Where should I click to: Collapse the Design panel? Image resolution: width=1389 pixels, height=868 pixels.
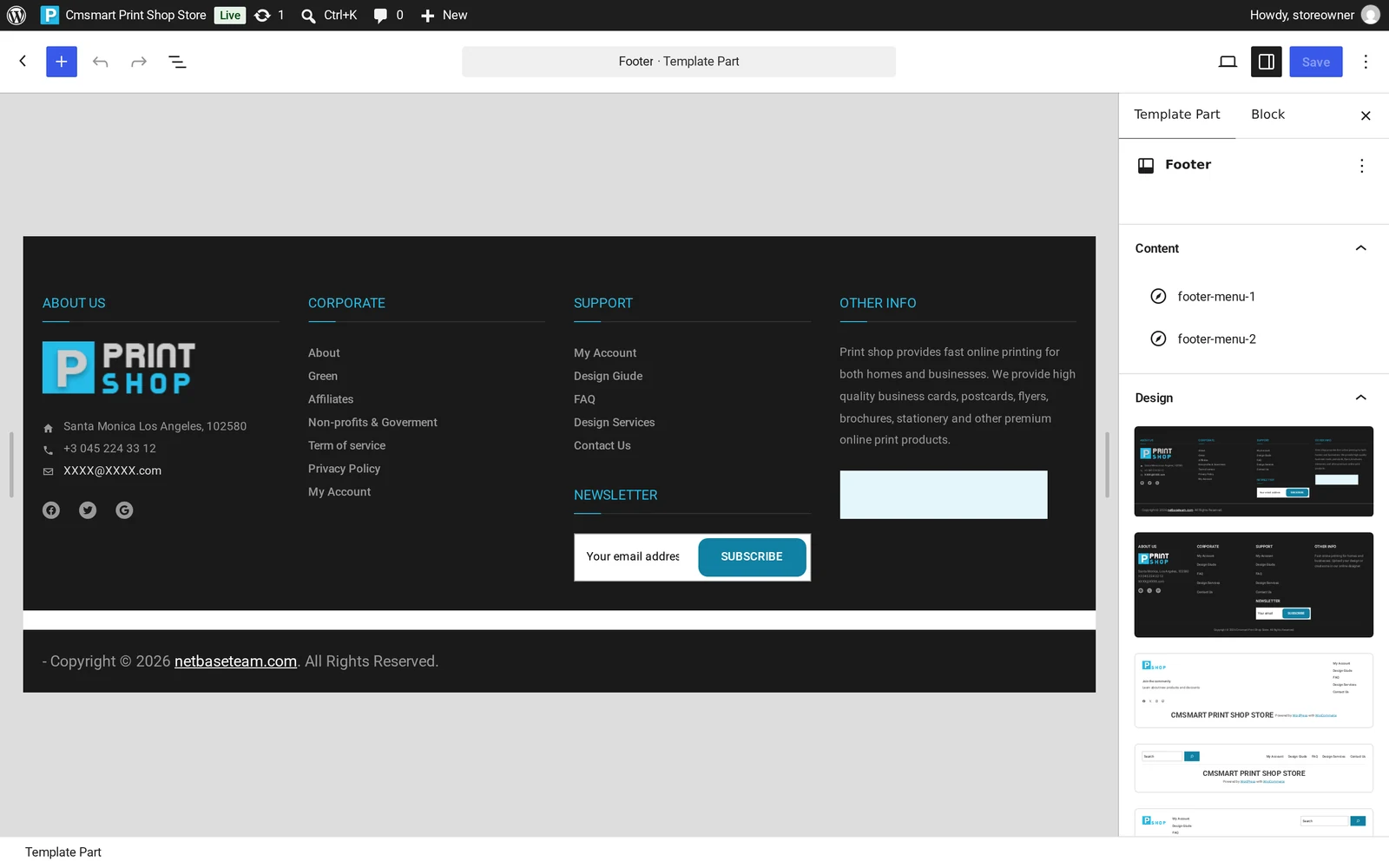tap(1360, 398)
